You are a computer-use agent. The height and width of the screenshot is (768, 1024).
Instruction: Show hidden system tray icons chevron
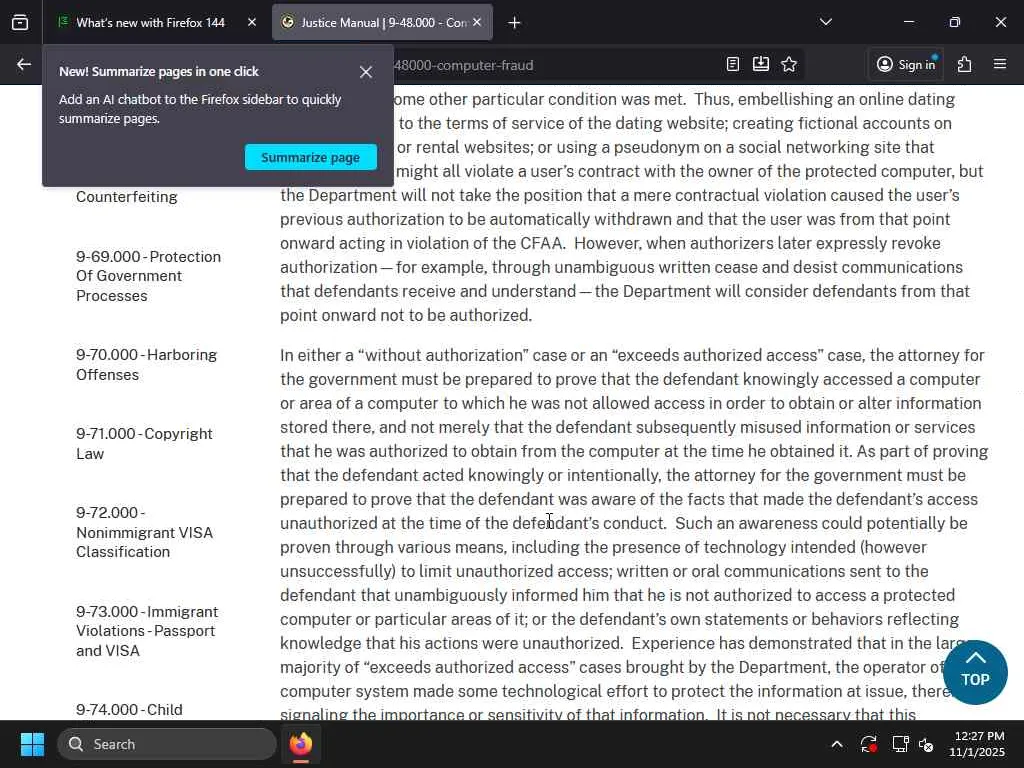[837, 744]
